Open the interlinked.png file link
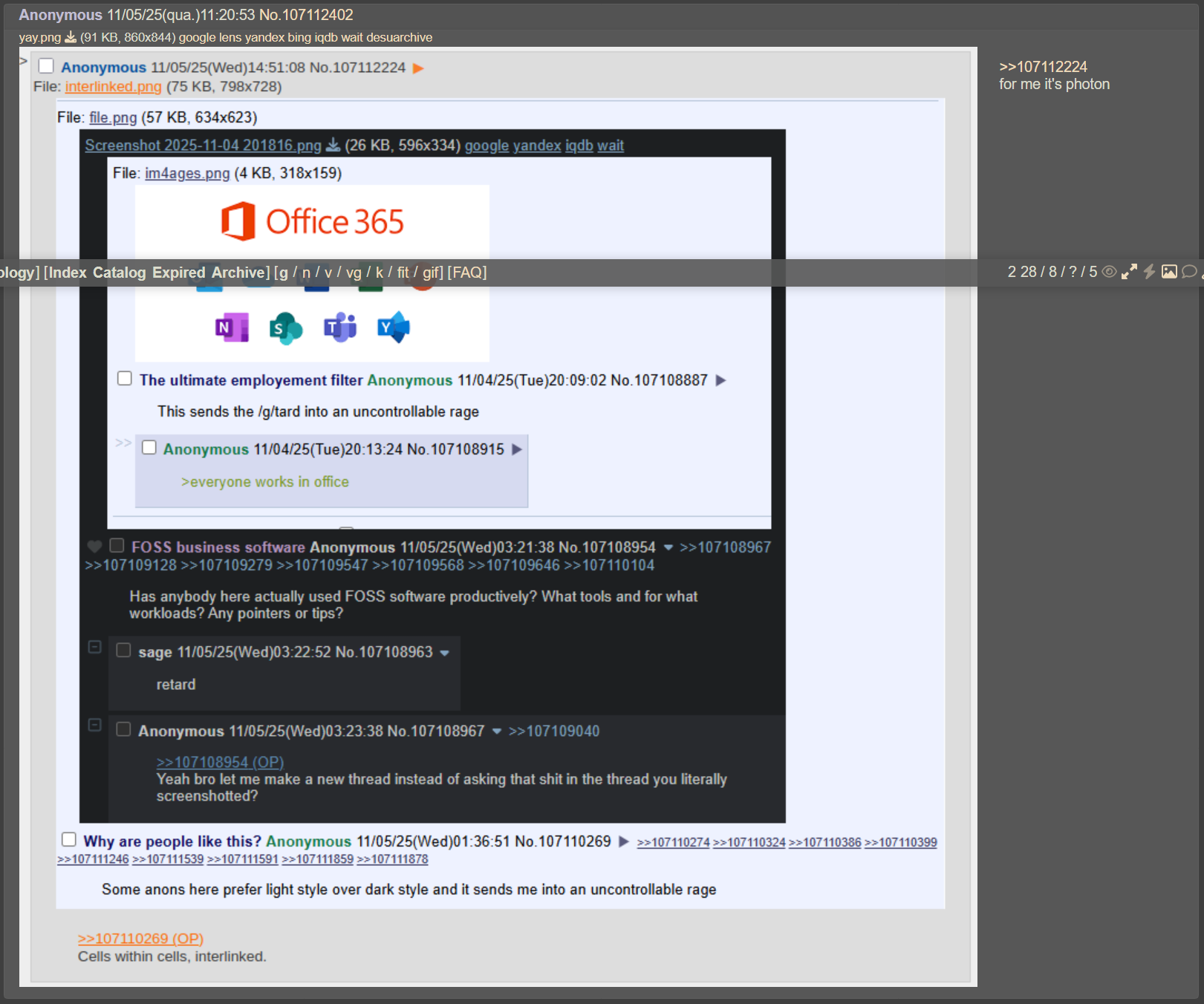This screenshot has height=1004, width=1204. coord(113,87)
